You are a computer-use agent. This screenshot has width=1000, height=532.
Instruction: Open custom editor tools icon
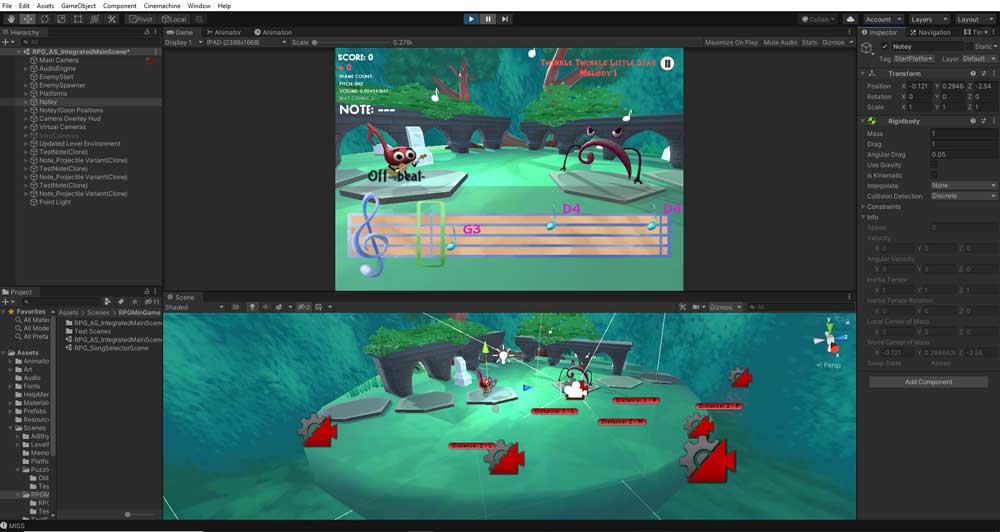tap(112, 19)
